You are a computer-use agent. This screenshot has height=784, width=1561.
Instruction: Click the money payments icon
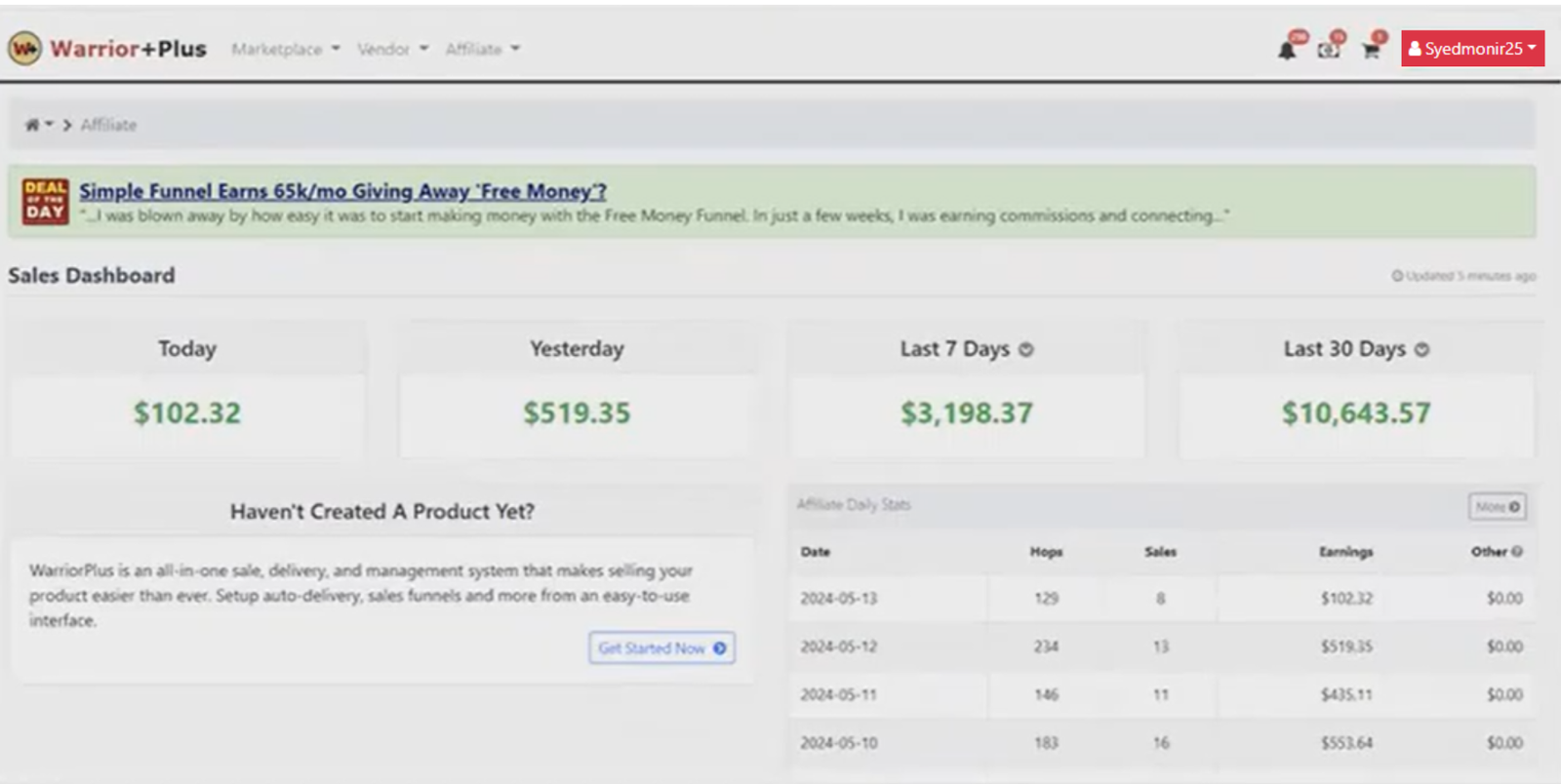[1328, 50]
